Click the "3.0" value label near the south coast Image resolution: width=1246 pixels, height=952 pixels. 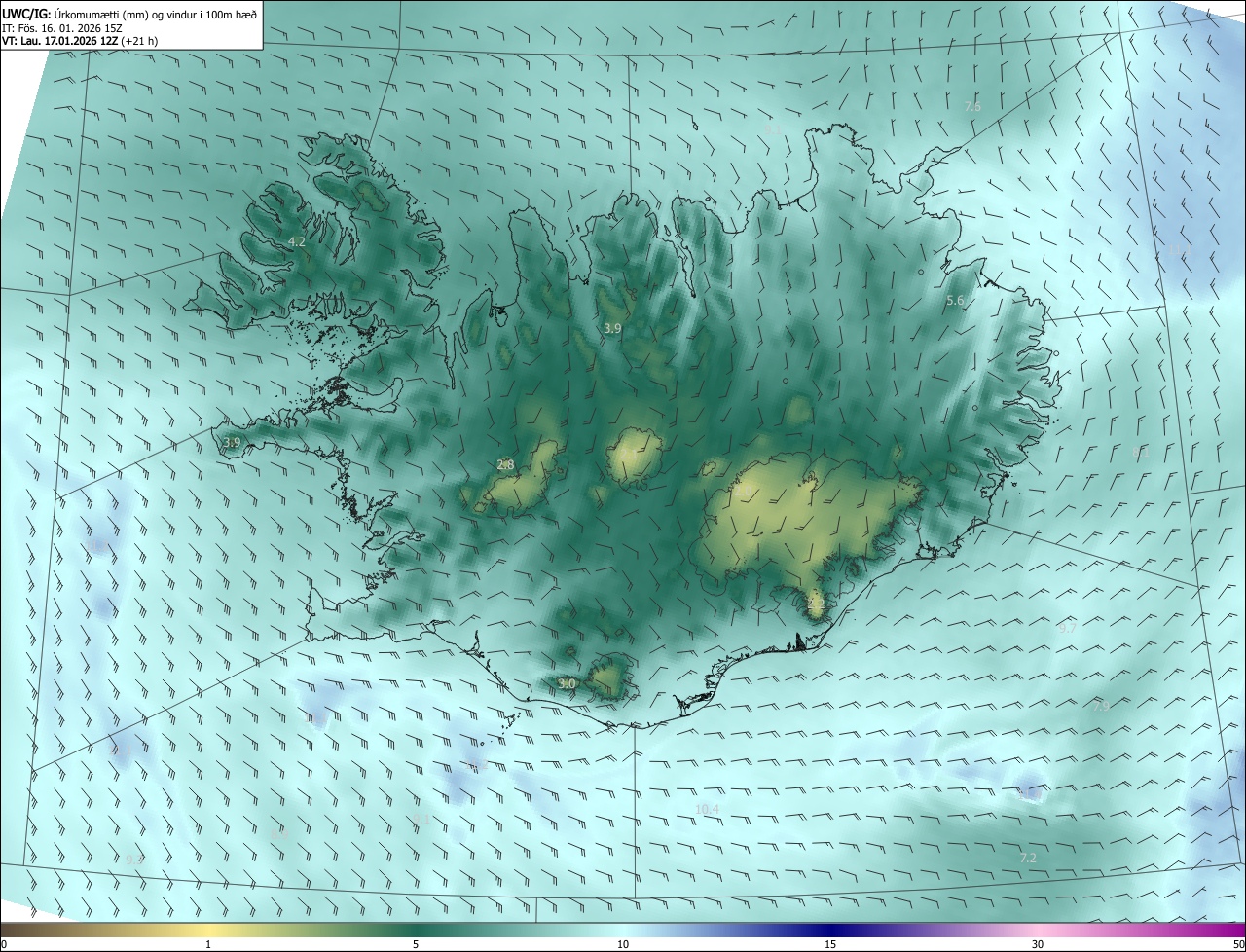coord(567,684)
